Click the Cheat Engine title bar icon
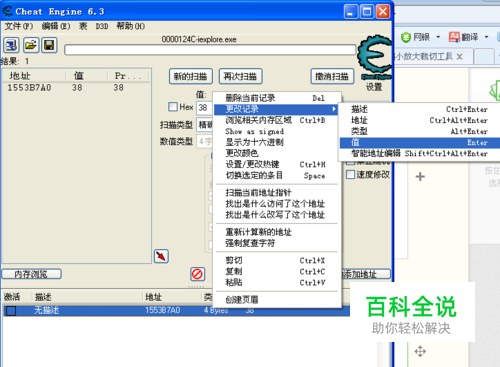Image resolution: width=500 pixels, height=367 pixels. click(7, 11)
